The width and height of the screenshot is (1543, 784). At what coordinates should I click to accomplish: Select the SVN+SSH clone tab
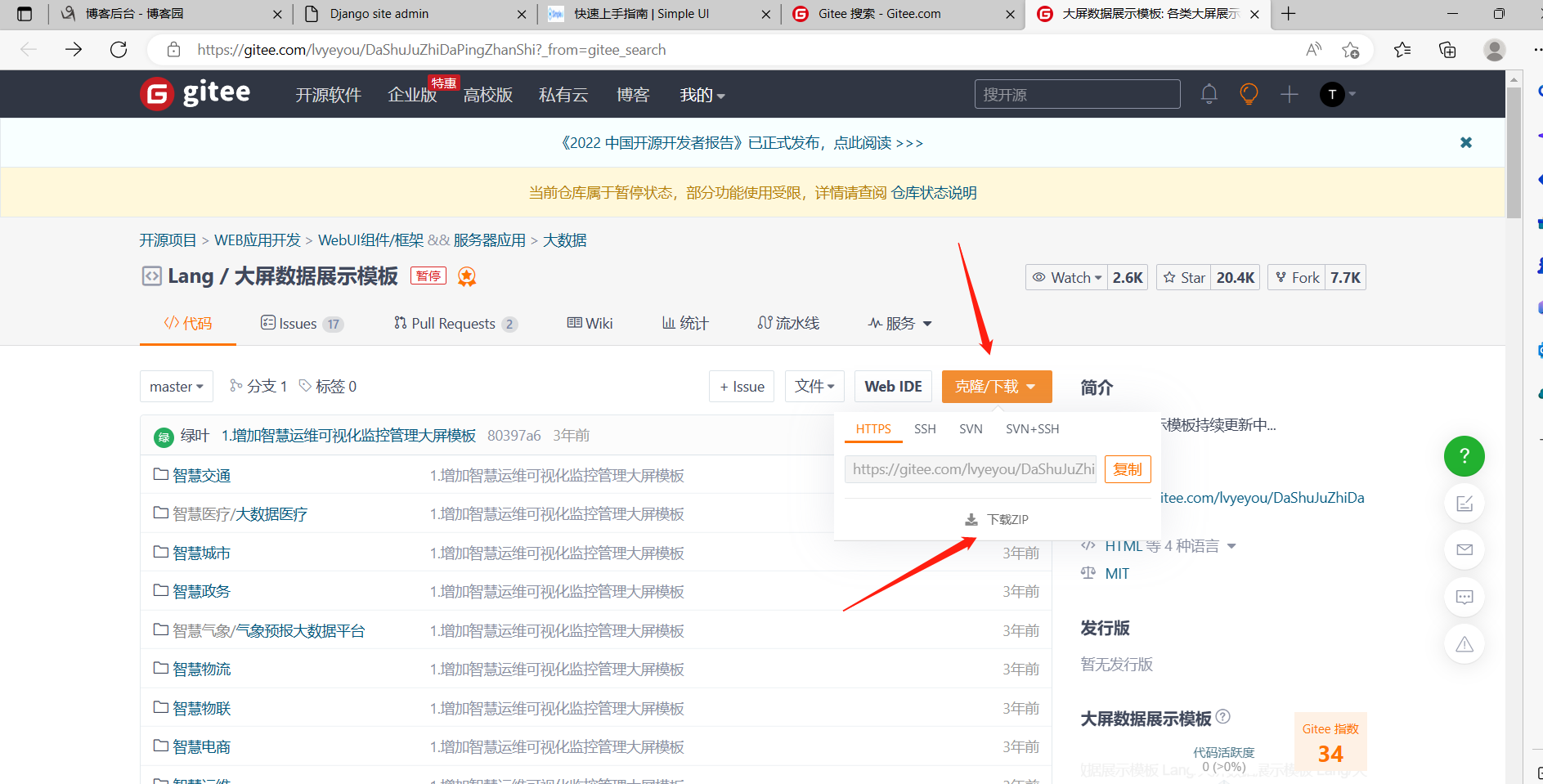1032,428
